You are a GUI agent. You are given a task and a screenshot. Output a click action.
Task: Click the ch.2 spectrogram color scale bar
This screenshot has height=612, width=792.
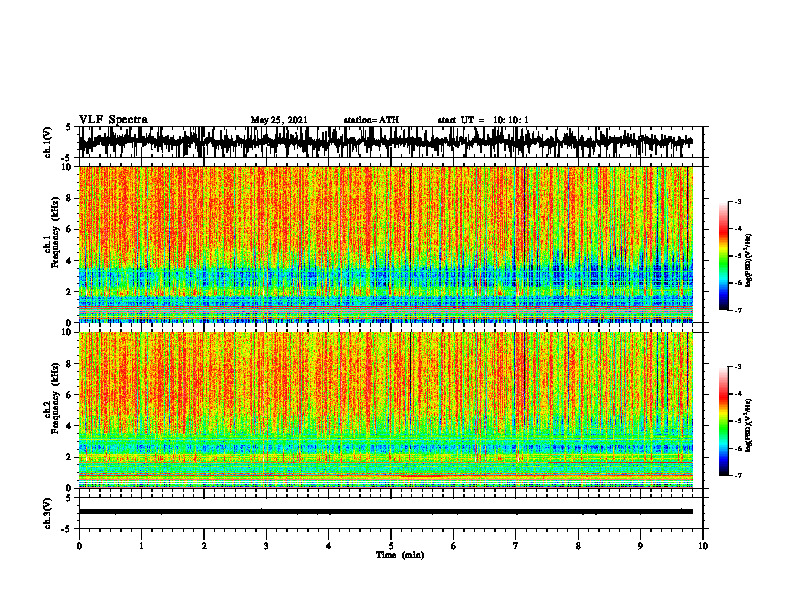[x=724, y=421]
